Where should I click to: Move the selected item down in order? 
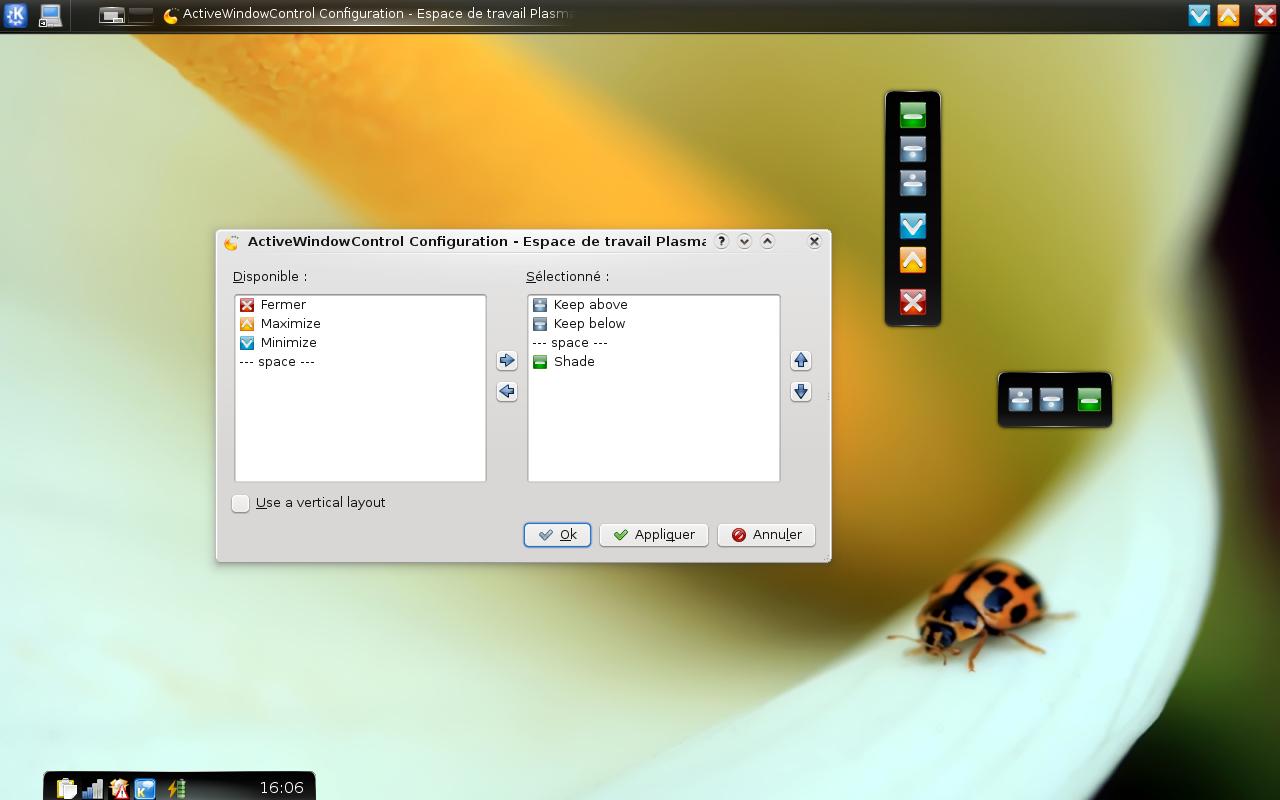800,391
